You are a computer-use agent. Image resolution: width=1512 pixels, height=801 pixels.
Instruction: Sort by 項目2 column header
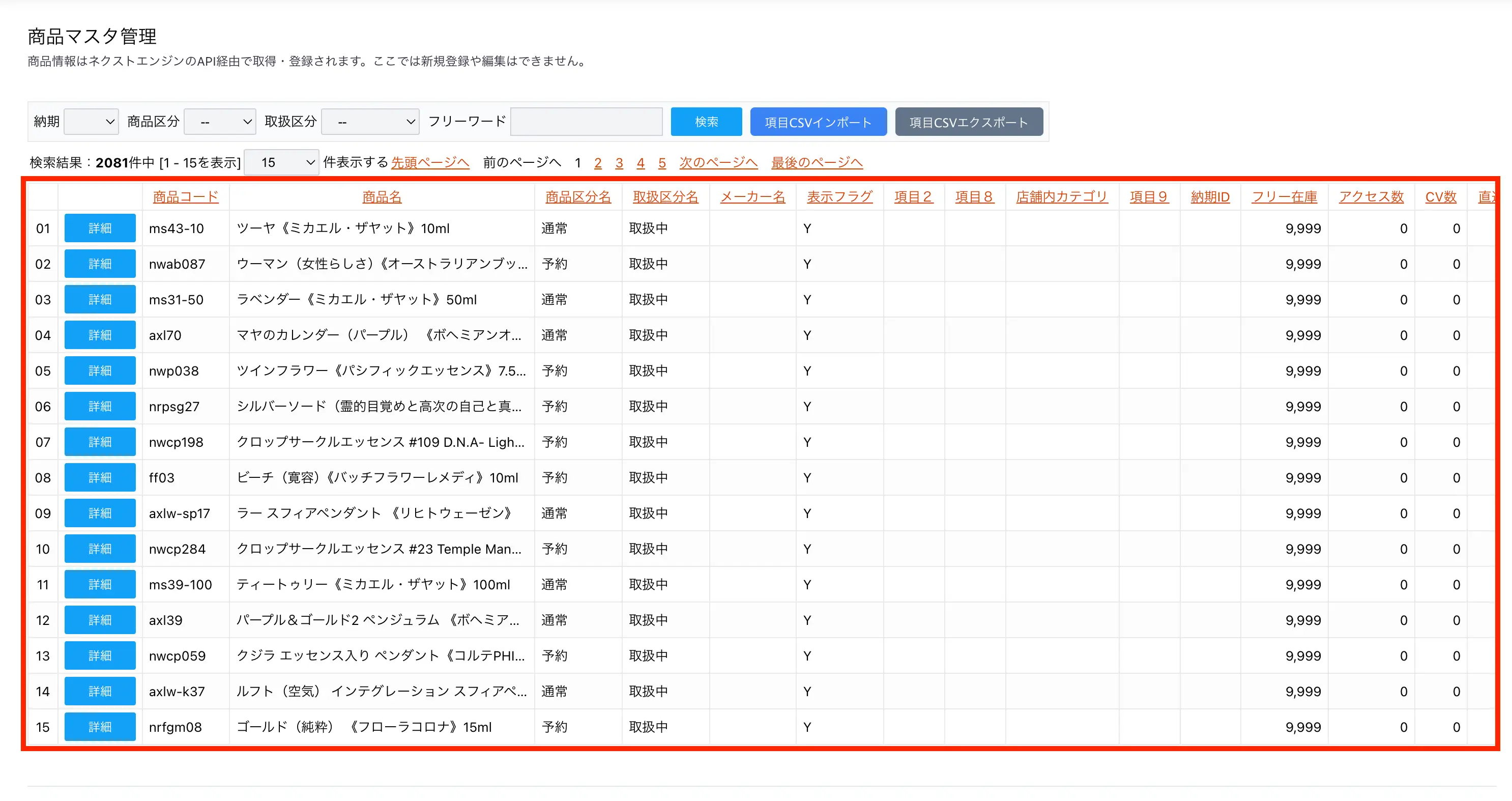913,197
